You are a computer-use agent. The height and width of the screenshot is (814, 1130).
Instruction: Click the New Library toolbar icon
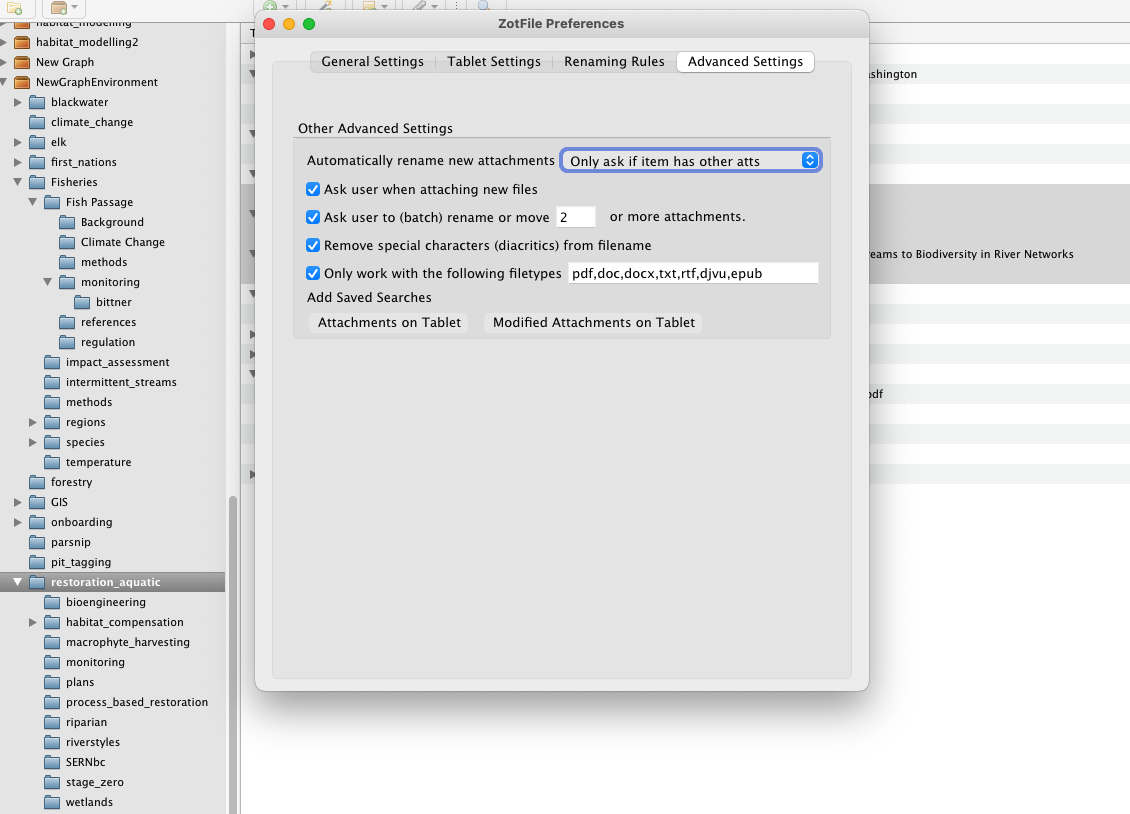(59, 8)
